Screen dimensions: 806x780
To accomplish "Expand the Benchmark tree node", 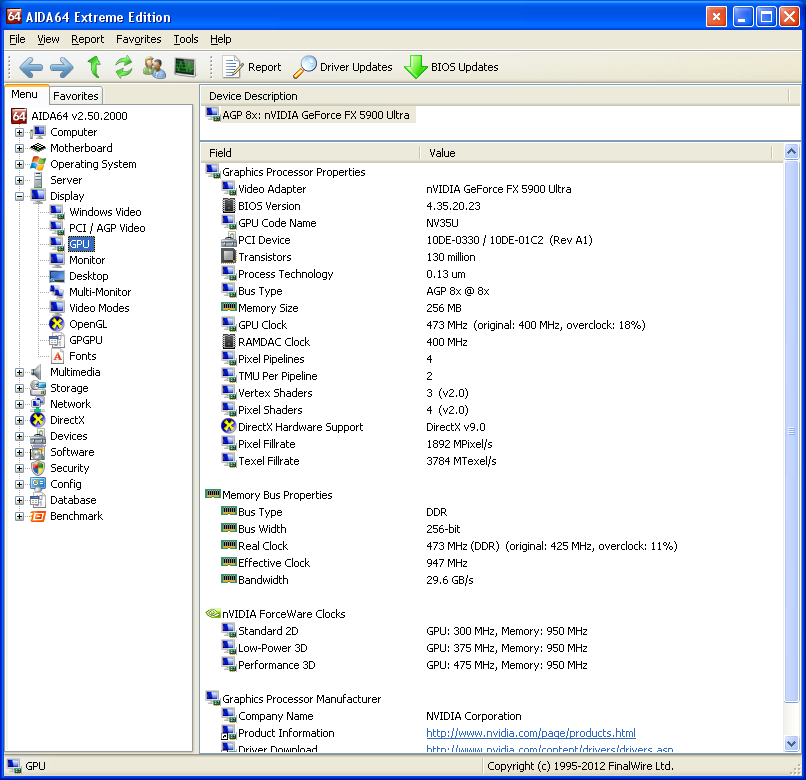I will (19, 516).
